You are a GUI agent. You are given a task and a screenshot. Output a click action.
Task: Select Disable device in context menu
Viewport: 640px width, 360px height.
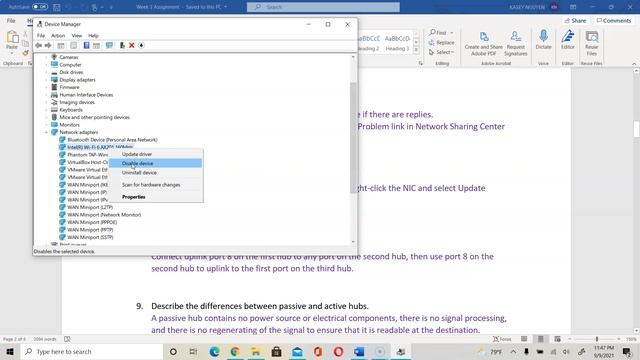click(156, 163)
